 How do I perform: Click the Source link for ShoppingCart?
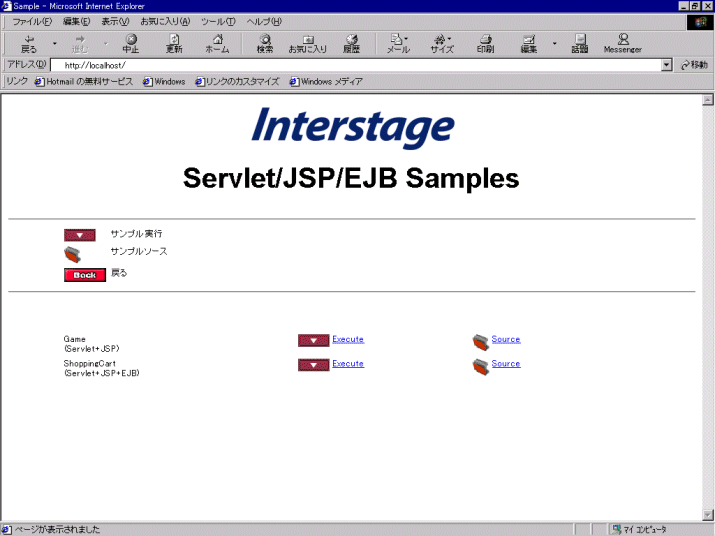coord(506,364)
